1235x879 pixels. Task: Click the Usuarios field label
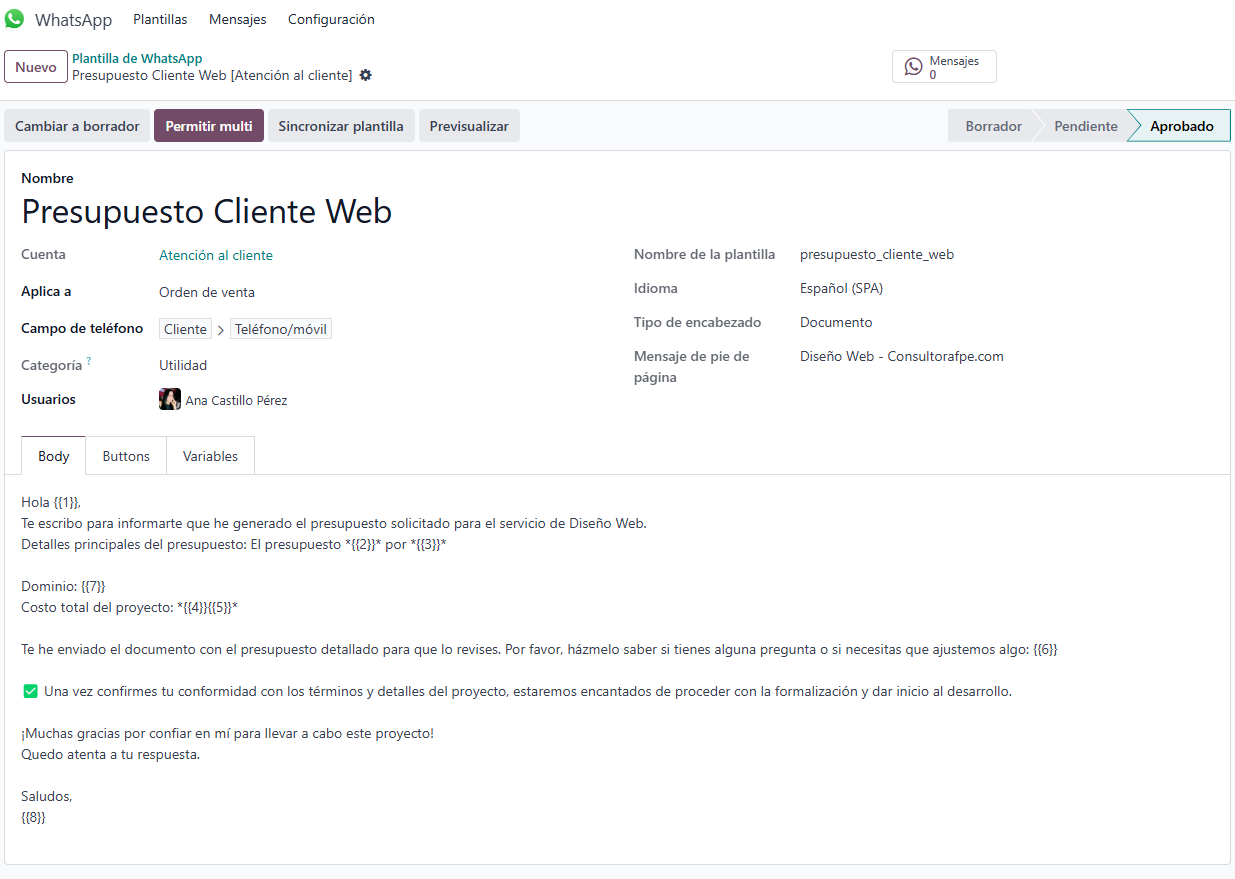click(x=48, y=399)
